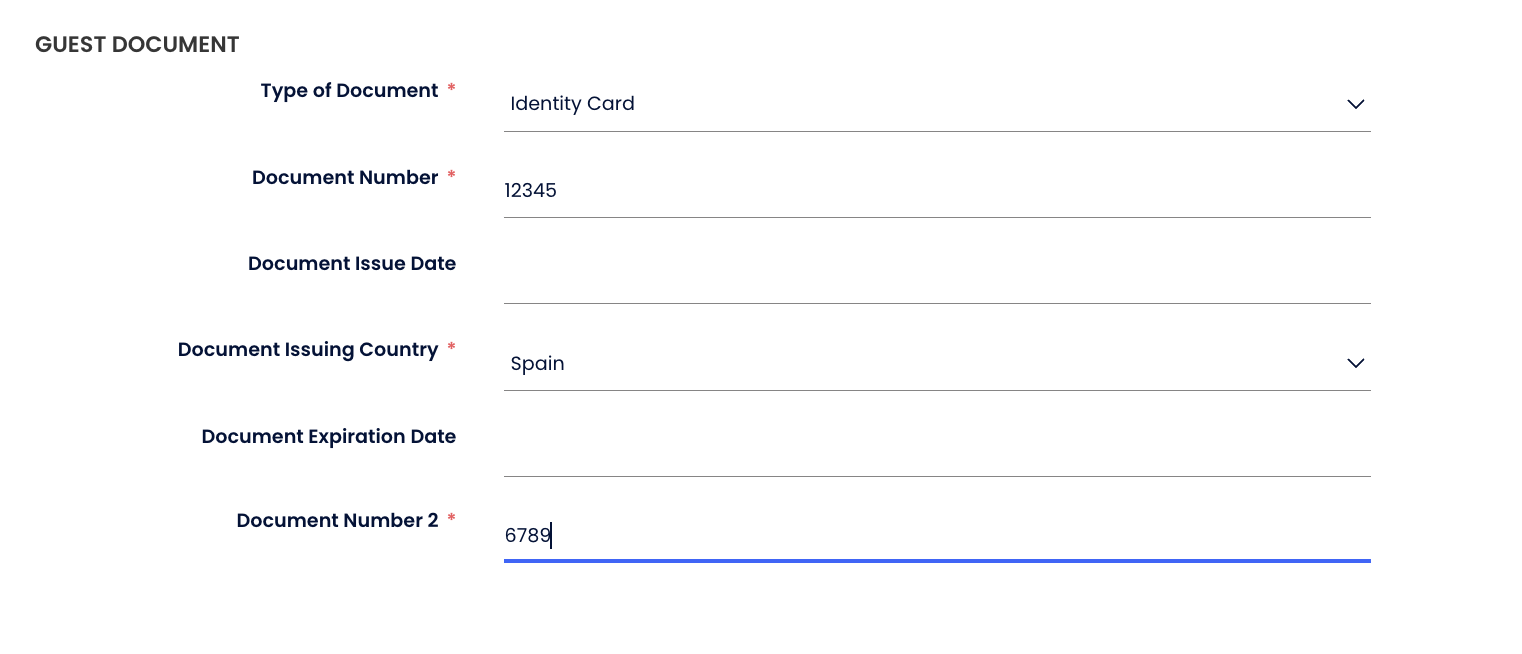Click the "Type of Document" label
Screen dimensions: 1522x654
coord(349,91)
